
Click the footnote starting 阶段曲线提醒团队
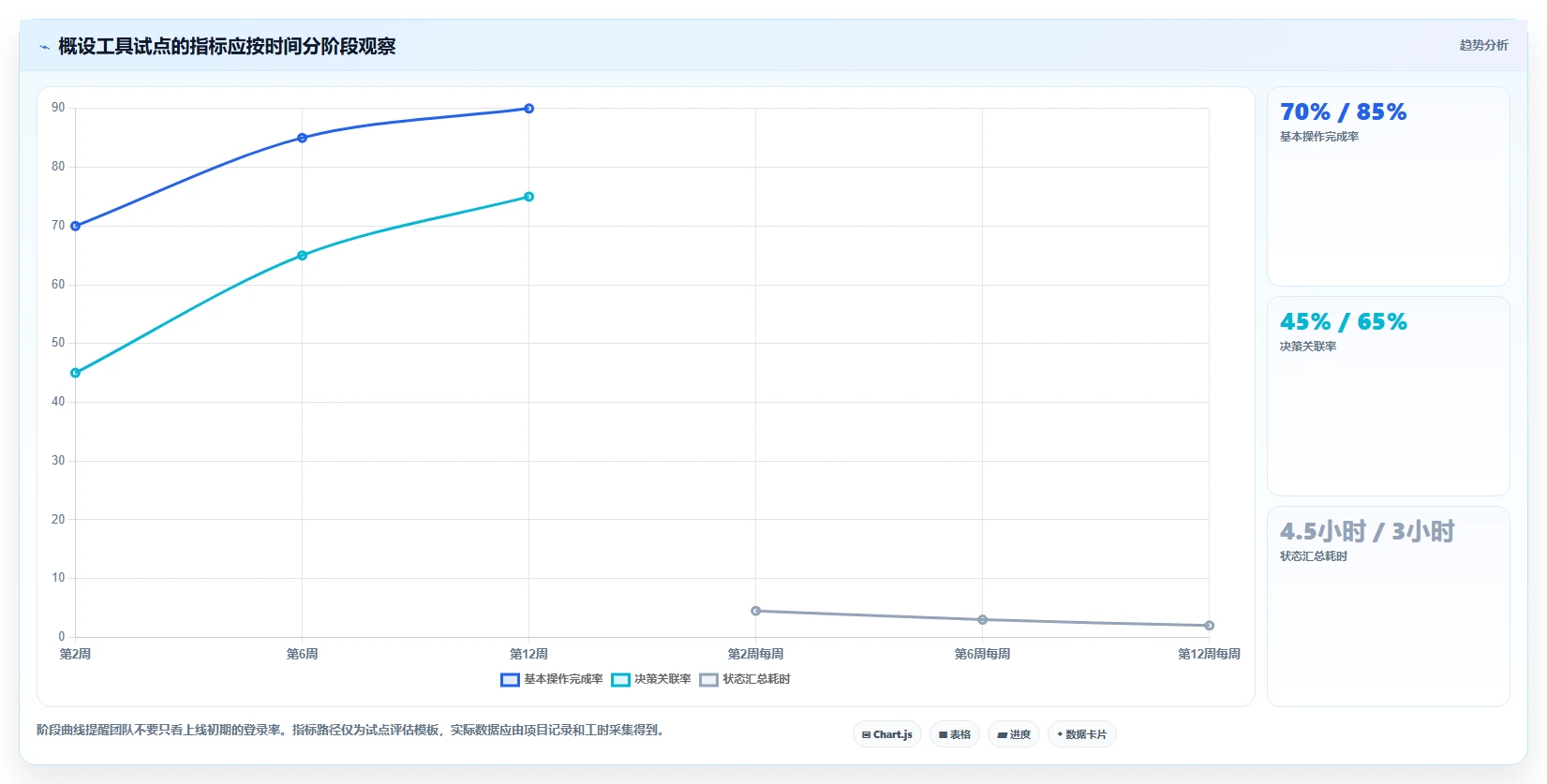(x=352, y=731)
